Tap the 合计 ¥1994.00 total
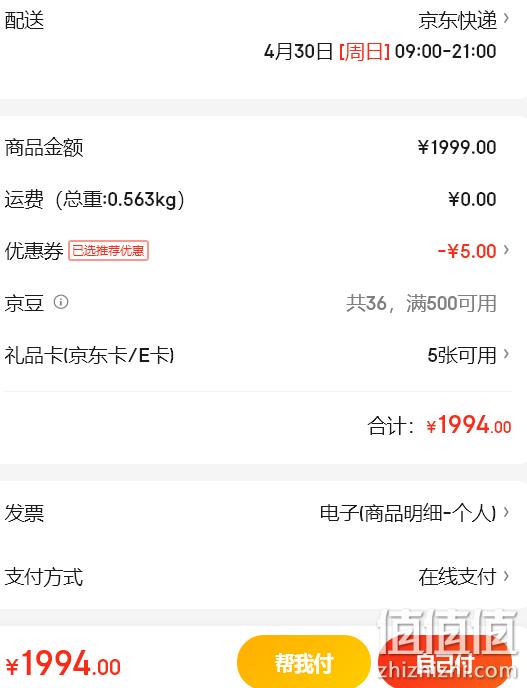 tap(439, 425)
